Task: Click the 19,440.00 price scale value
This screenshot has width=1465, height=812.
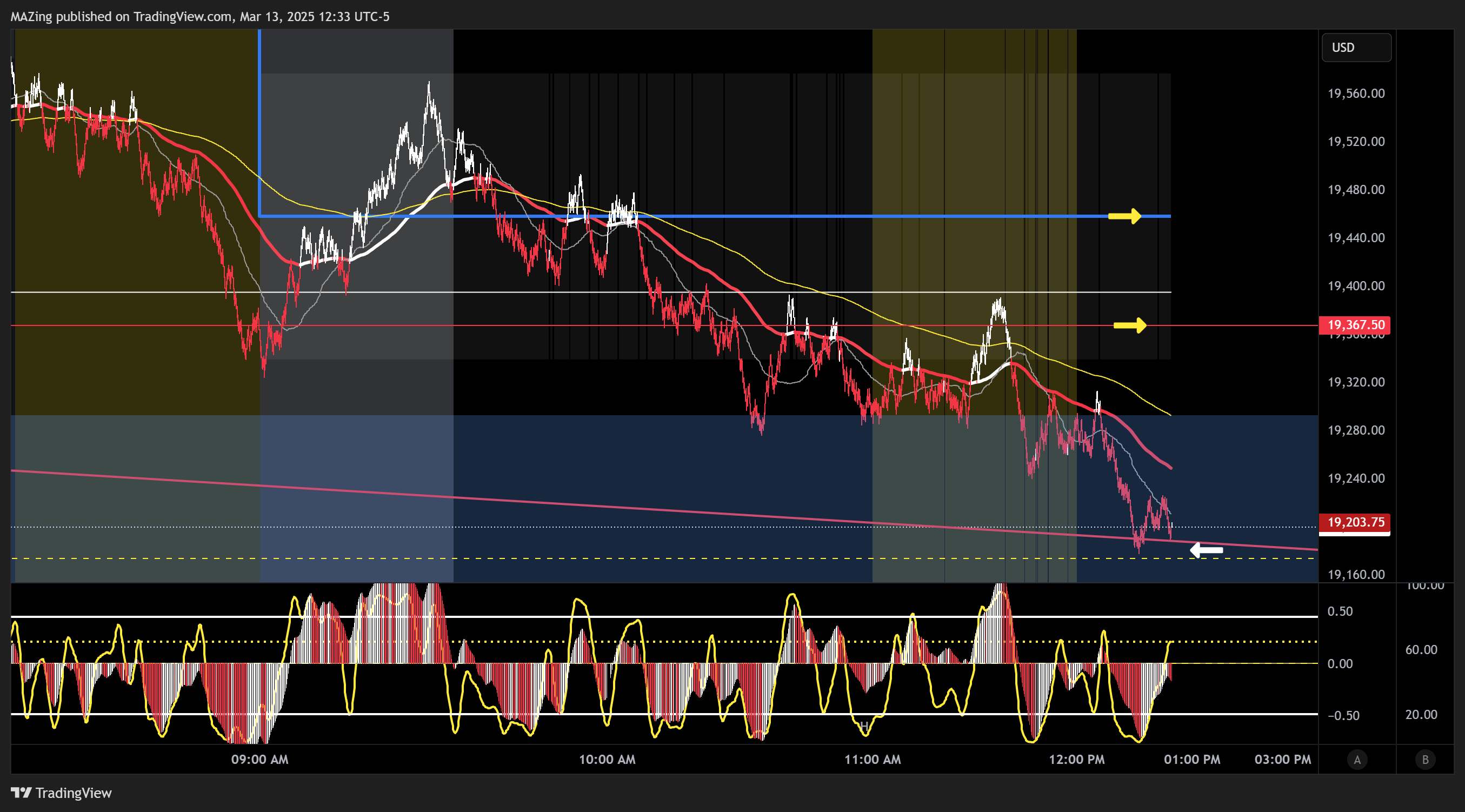Action: (x=1356, y=238)
